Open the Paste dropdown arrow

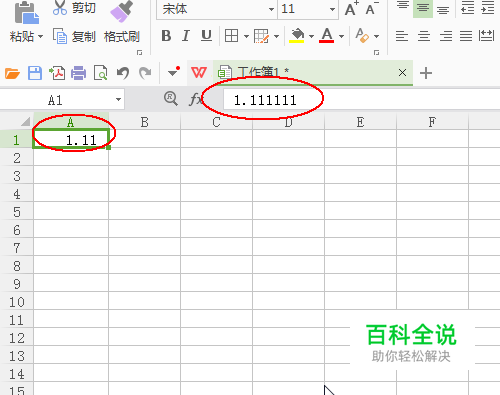click(41, 36)
